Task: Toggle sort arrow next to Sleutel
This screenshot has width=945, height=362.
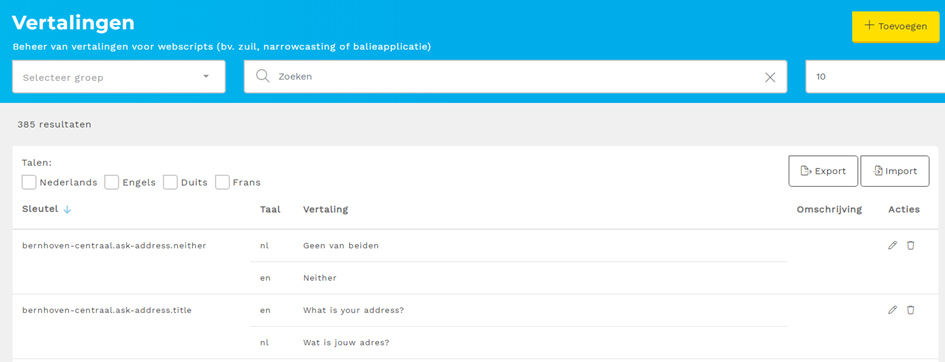Action: (68, 210)
